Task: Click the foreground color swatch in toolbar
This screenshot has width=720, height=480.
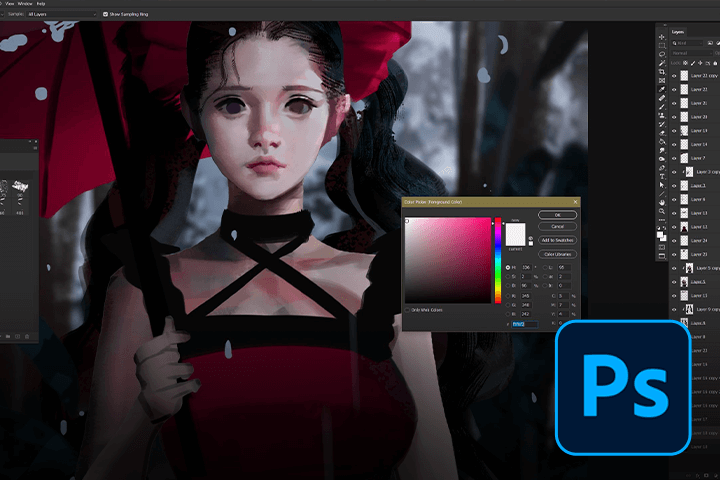Action: click(x=660, y=234)
